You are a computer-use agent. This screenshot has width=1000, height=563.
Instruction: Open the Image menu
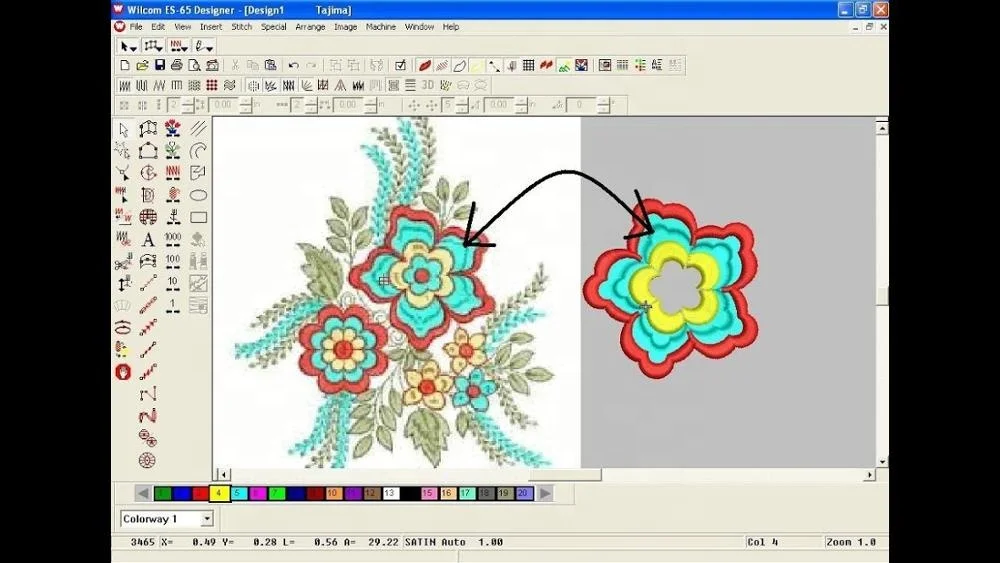[x=345, y=27]
